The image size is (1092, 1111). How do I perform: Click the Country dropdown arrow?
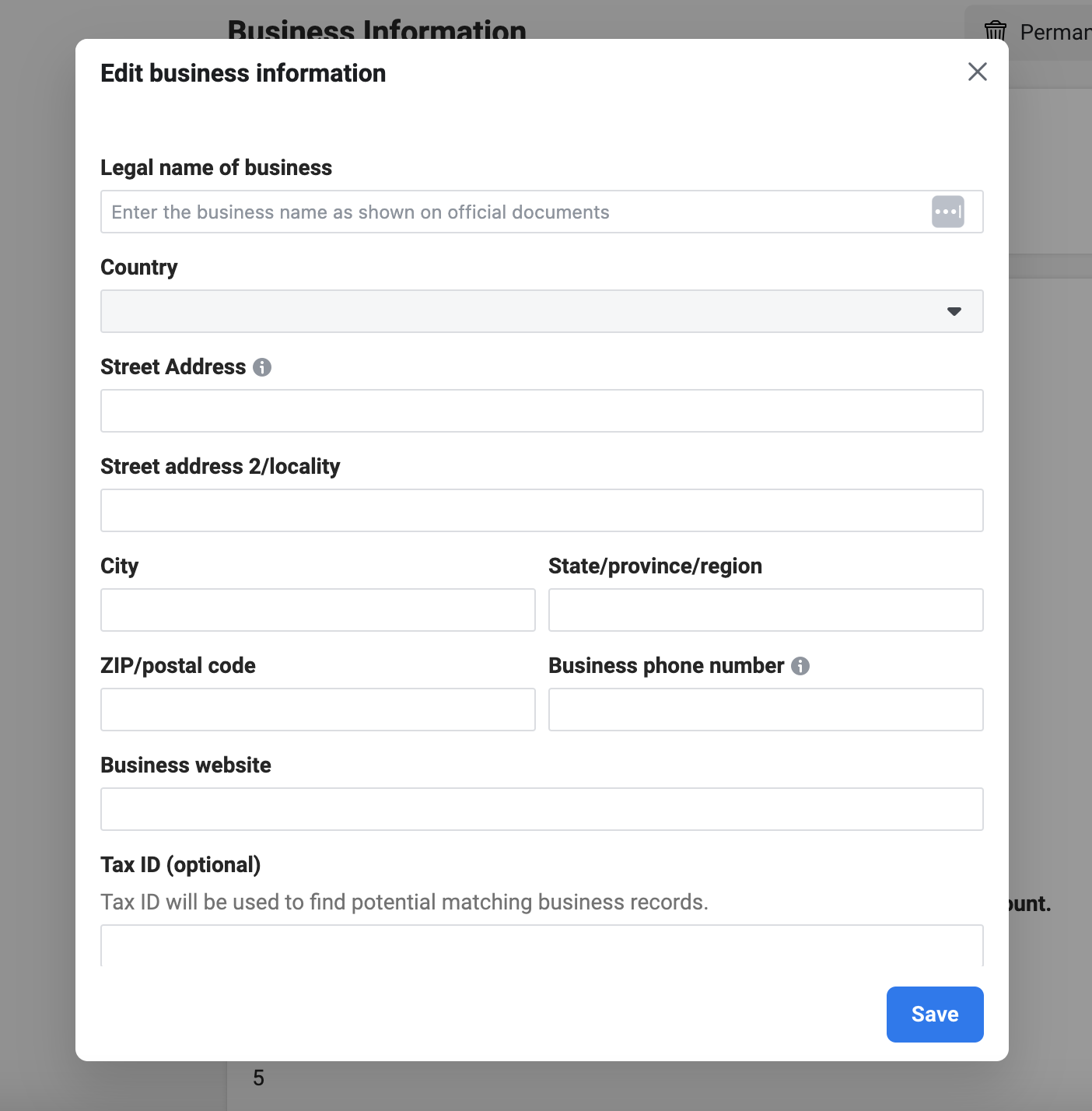click(954, 311)
